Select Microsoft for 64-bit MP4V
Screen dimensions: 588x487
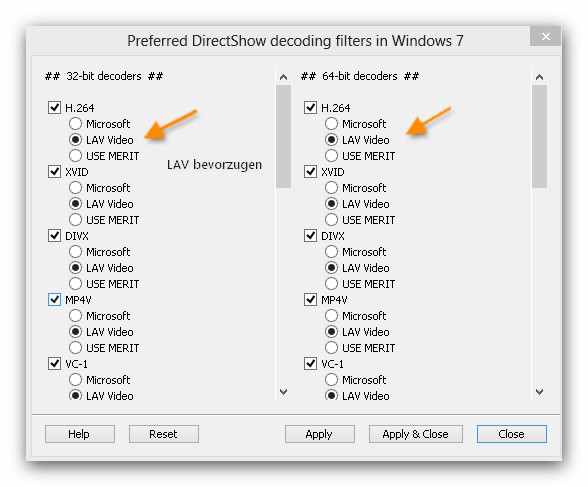click(x=332, y=316)
